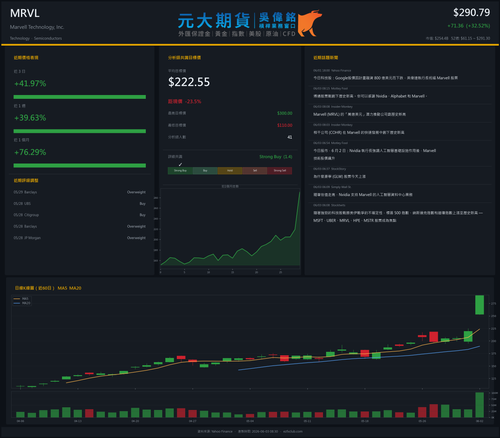This screenshot has height=438, width=500.
Task: Click the tallest green volume bar
Action: pyautogui.click(x=479, y=405)
